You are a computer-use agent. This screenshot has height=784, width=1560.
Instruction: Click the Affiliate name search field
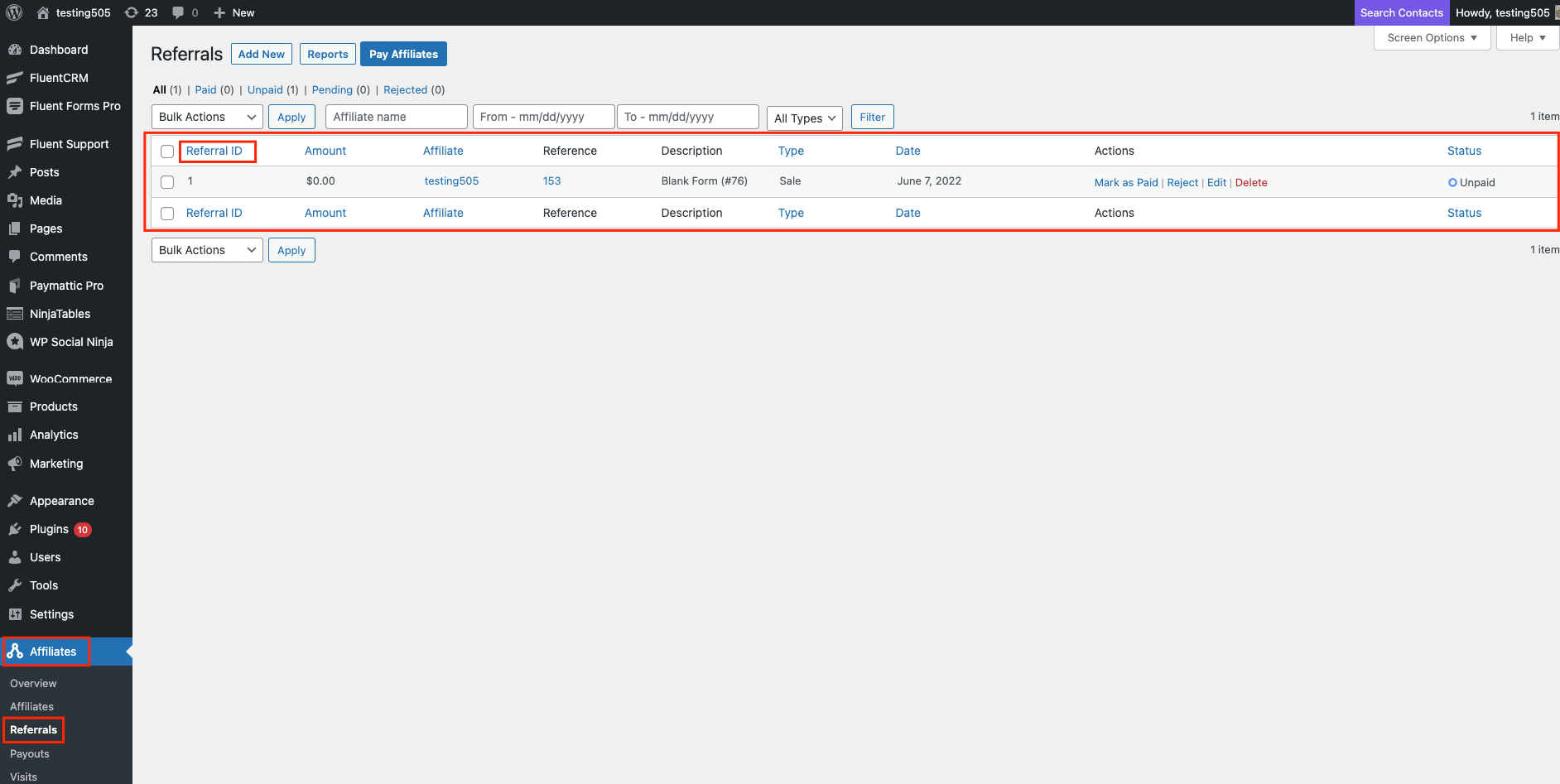pos(396,117)
